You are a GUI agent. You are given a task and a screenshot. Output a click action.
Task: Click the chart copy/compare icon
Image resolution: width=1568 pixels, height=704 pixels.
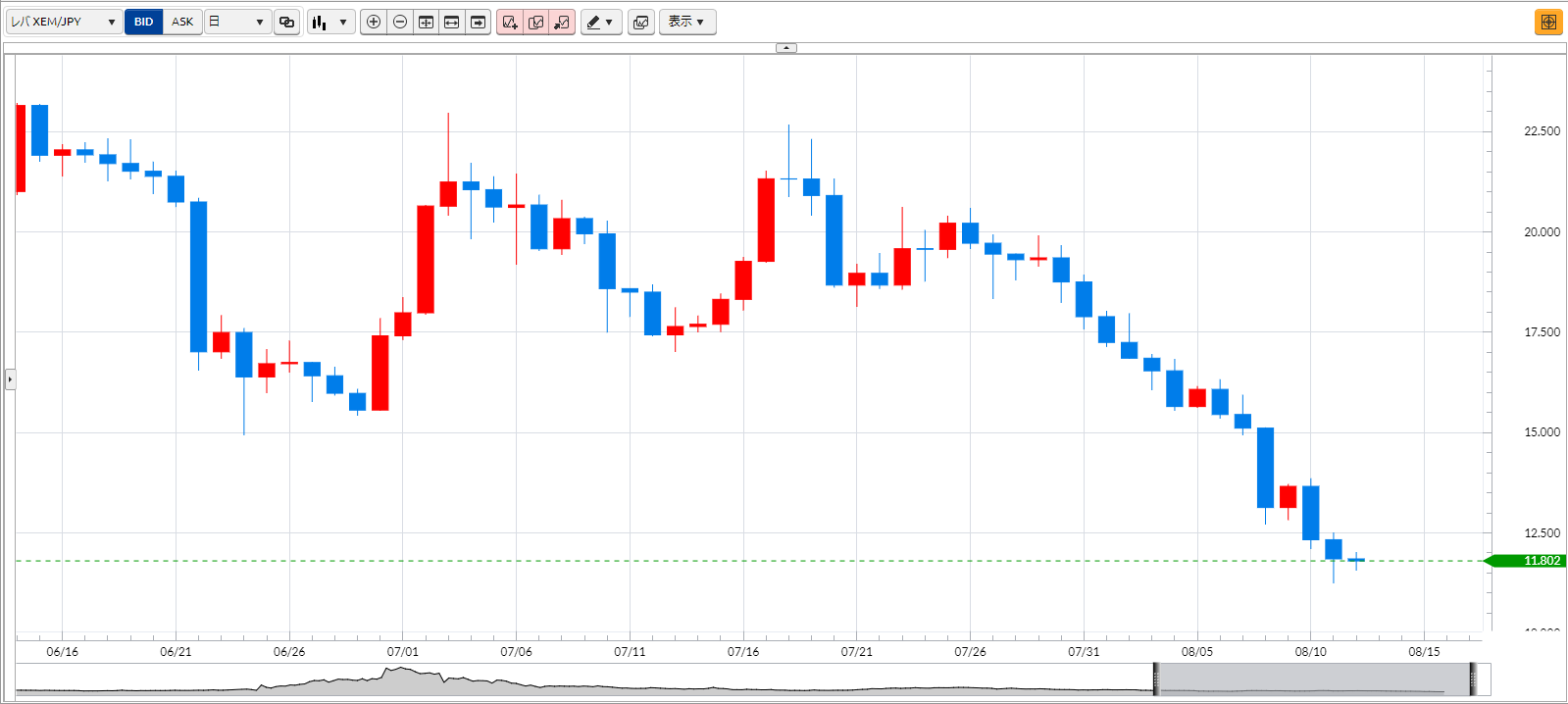coord(641,22)
